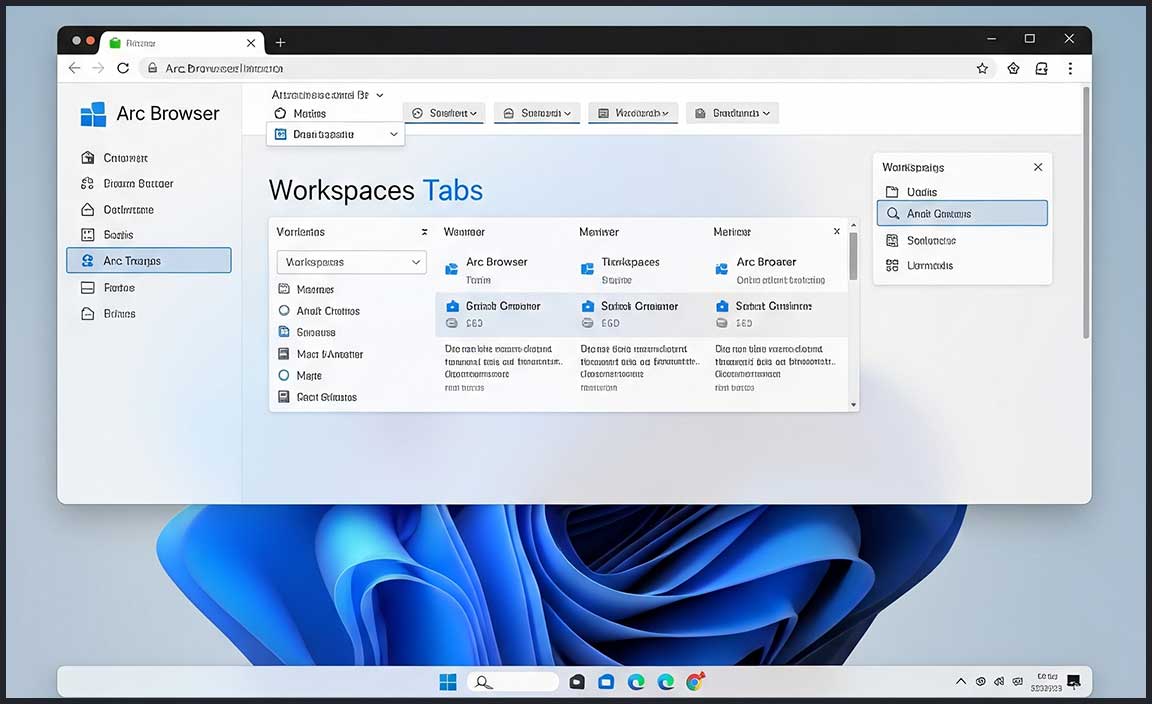This screenshot has width=1152, height=704.
Task: Go back with the back arrow
Action: (x=74, y=68)
